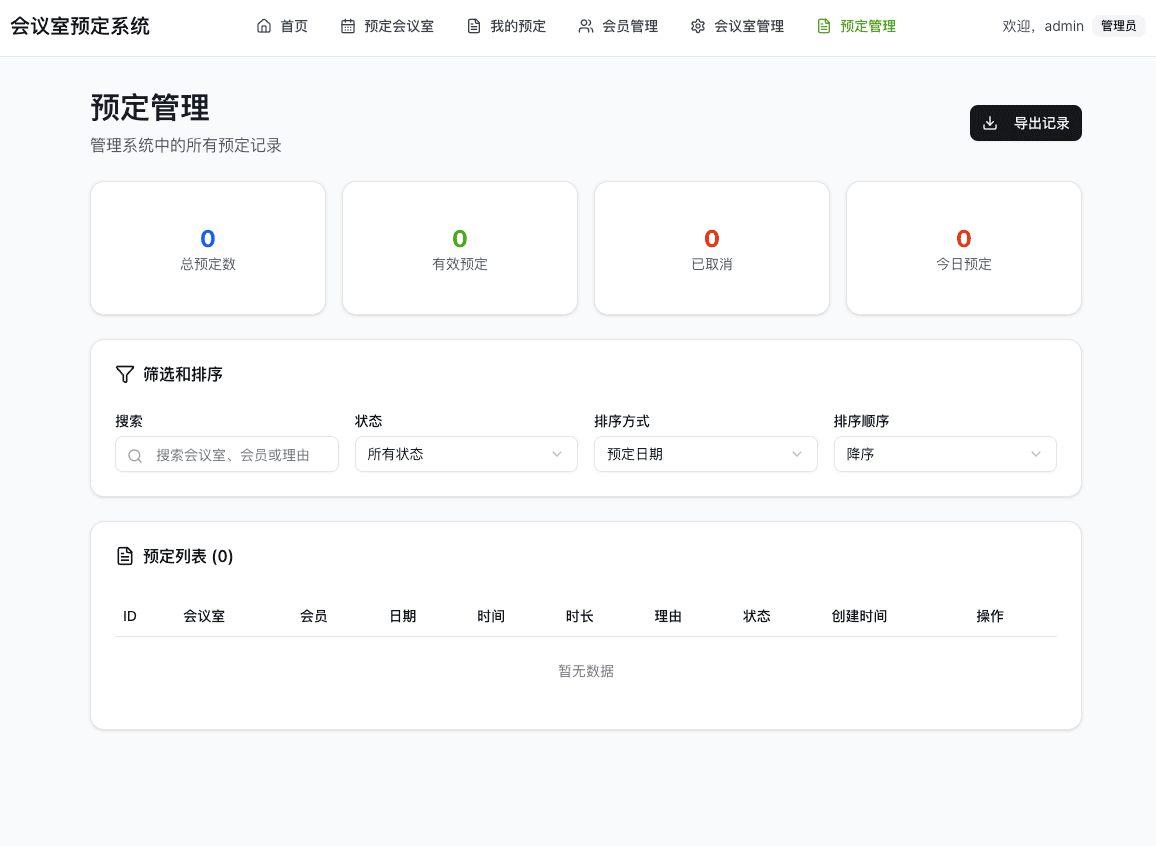Click chevron arrow of 预定日期 dropdown
Image resolution: width=1156 pixels, height=846 pixels.
(x=797, y=454)
